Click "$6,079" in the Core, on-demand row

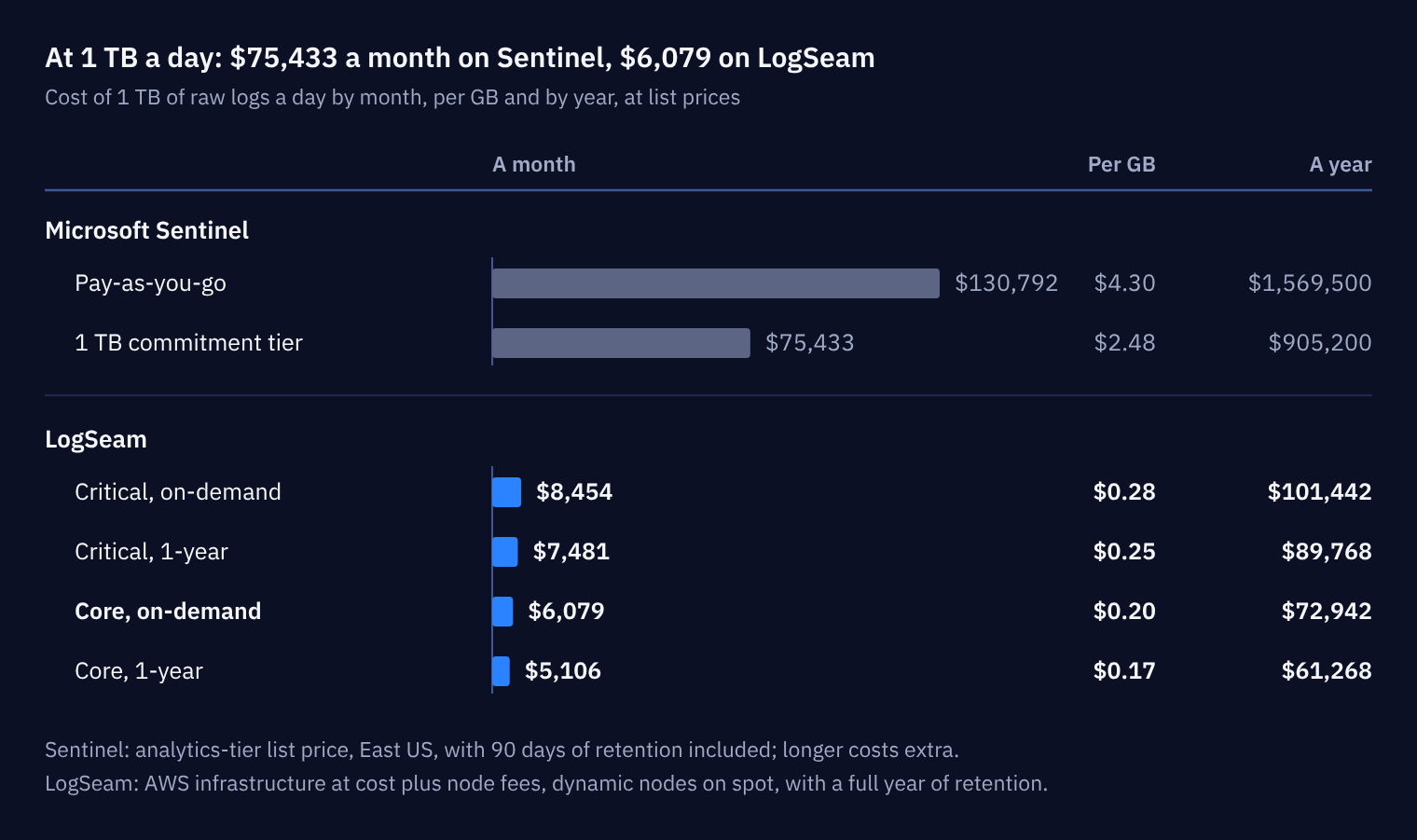tap(566, 612)
